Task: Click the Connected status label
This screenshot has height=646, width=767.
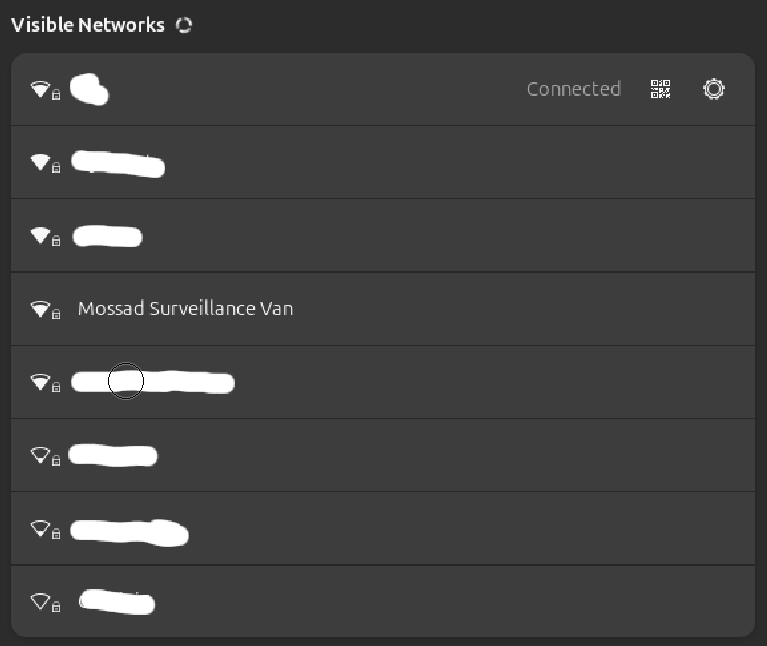Action: click(x=573, y=89)
